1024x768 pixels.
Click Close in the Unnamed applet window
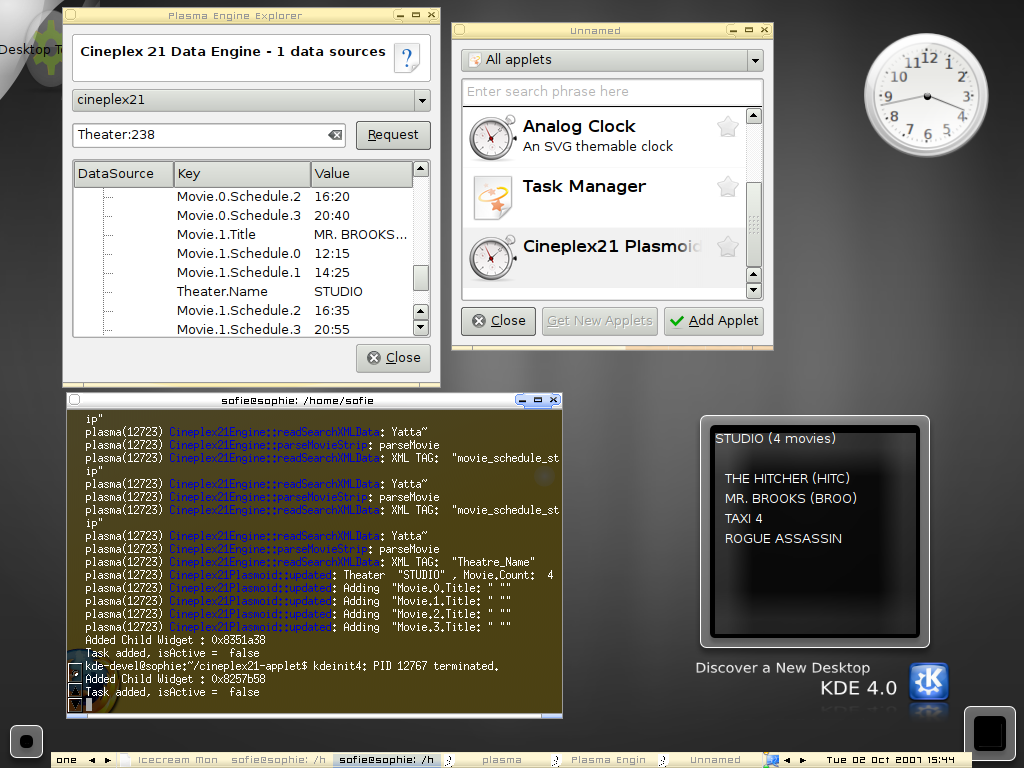[498, 321]
